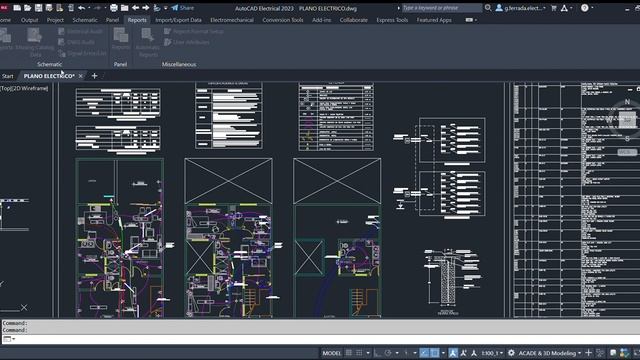Click the Signal Error/List icon
Image resolution: width=640 pixels, height=360 pixels.
[61, 53]
